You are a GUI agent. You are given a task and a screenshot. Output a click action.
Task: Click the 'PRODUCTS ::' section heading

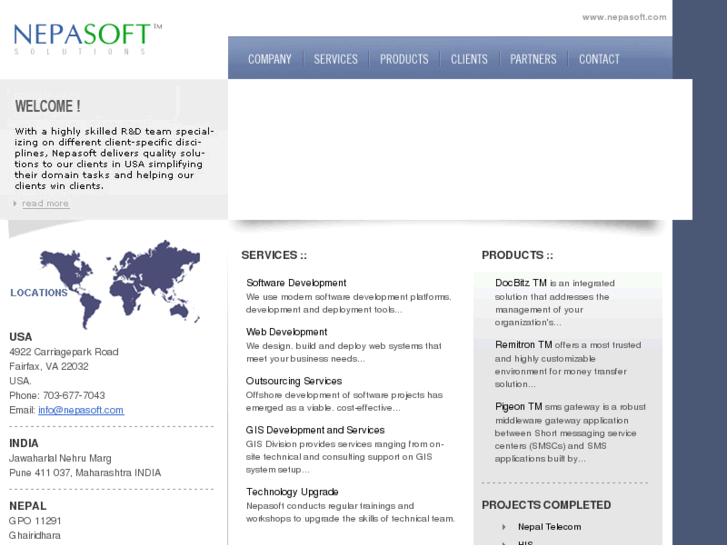pyautogui.click(x=517, y=255)
